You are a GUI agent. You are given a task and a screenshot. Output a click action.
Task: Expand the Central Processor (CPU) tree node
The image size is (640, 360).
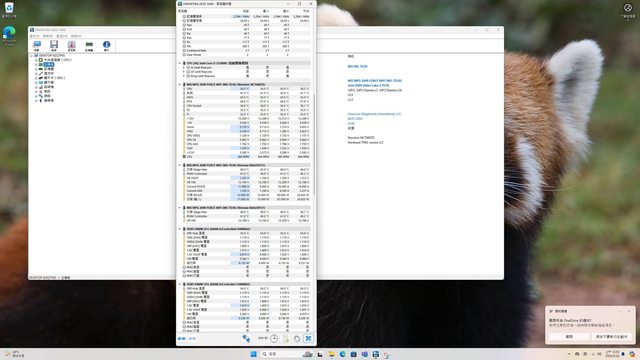coord(36,60)
